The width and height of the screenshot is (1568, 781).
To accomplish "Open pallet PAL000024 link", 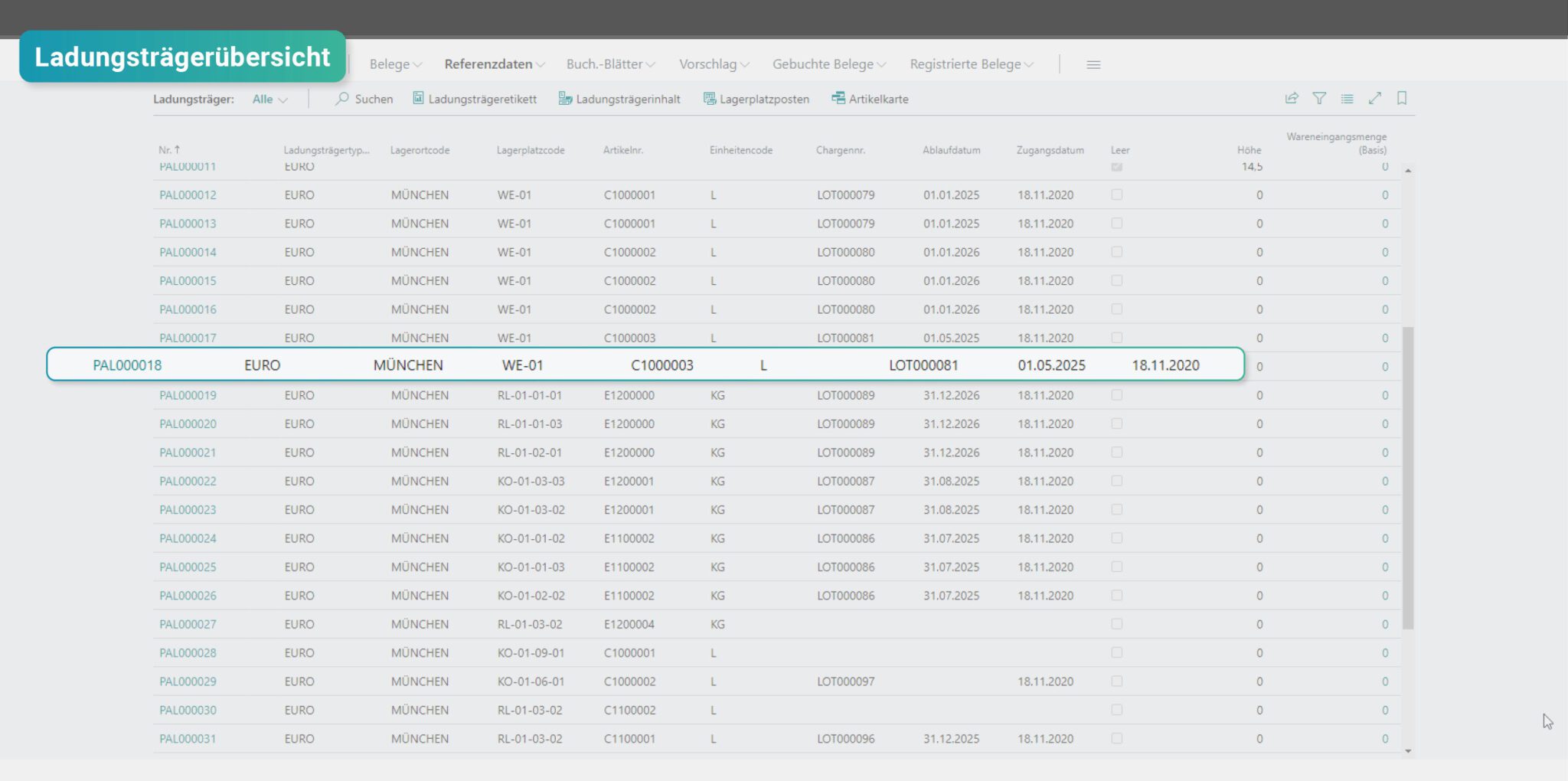I will [188, 538].
